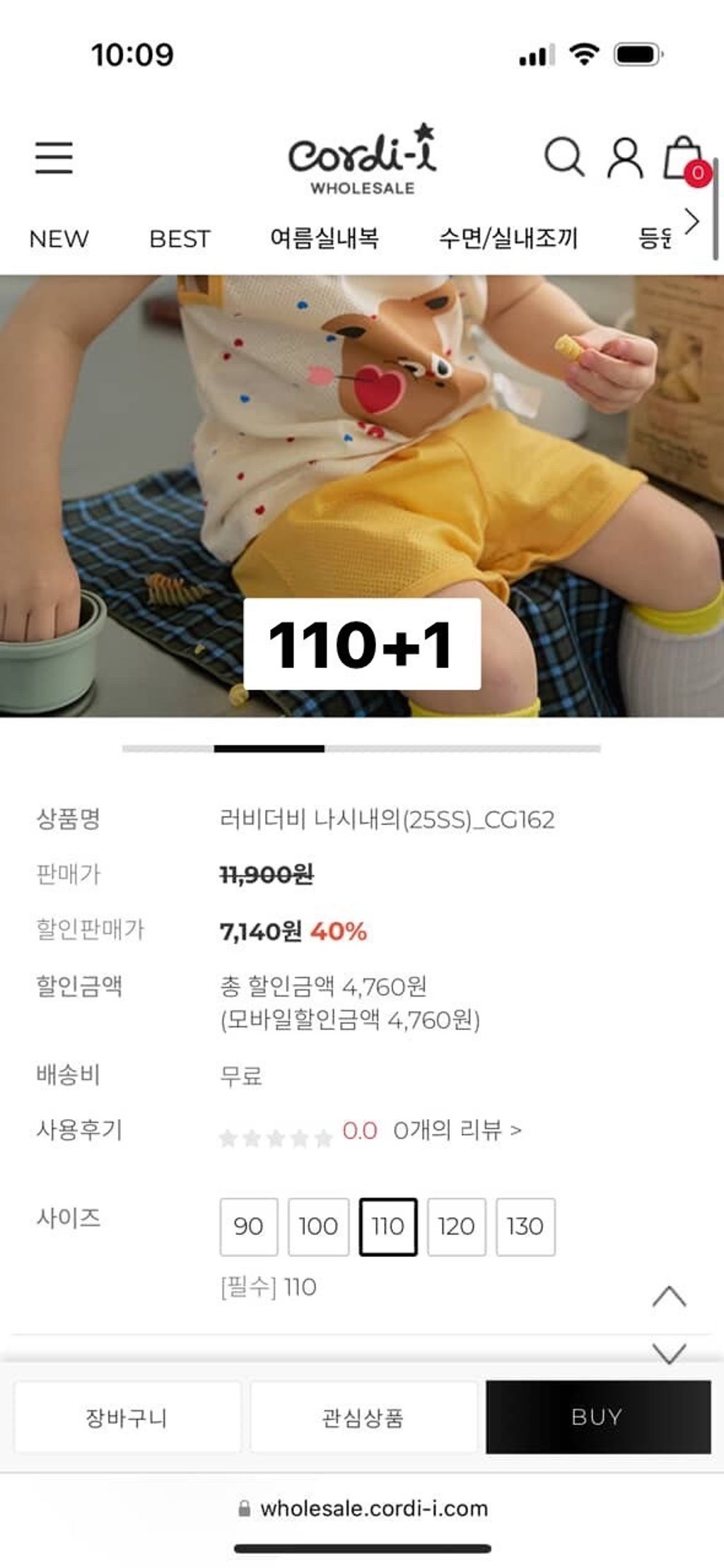
Task: Expand category bar with right arrow
Action: coord(691,222)
